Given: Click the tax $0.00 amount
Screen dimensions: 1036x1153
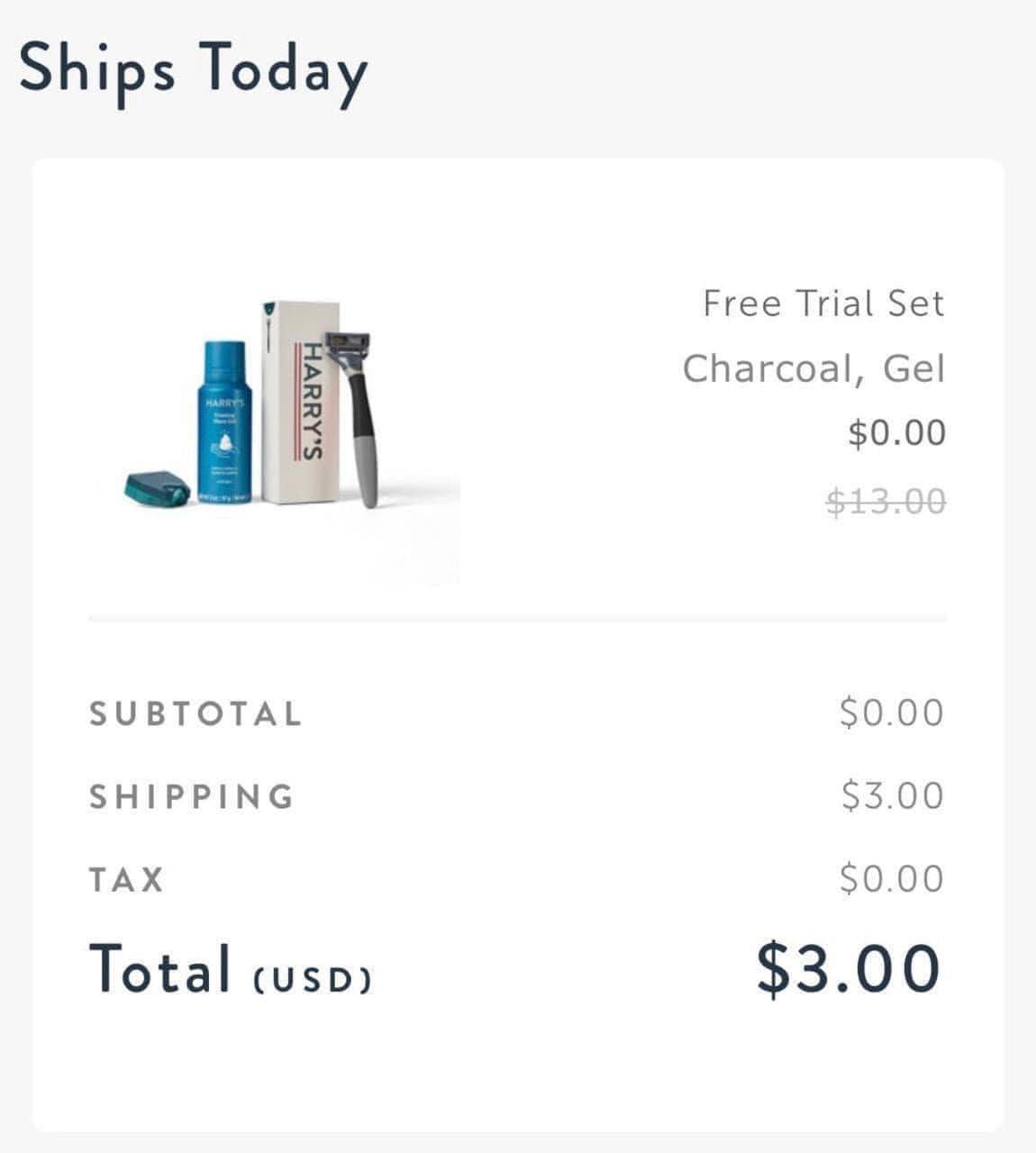Looking at the screenshot, I should [x=891, y=878].
